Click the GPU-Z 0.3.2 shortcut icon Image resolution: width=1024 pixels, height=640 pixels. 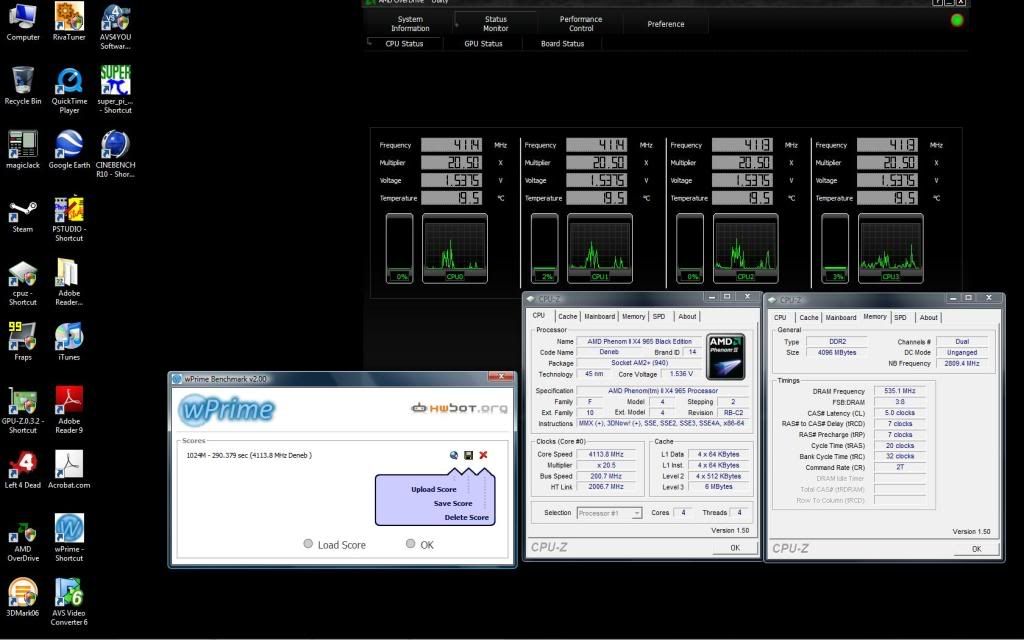click(x=23, y=410)
